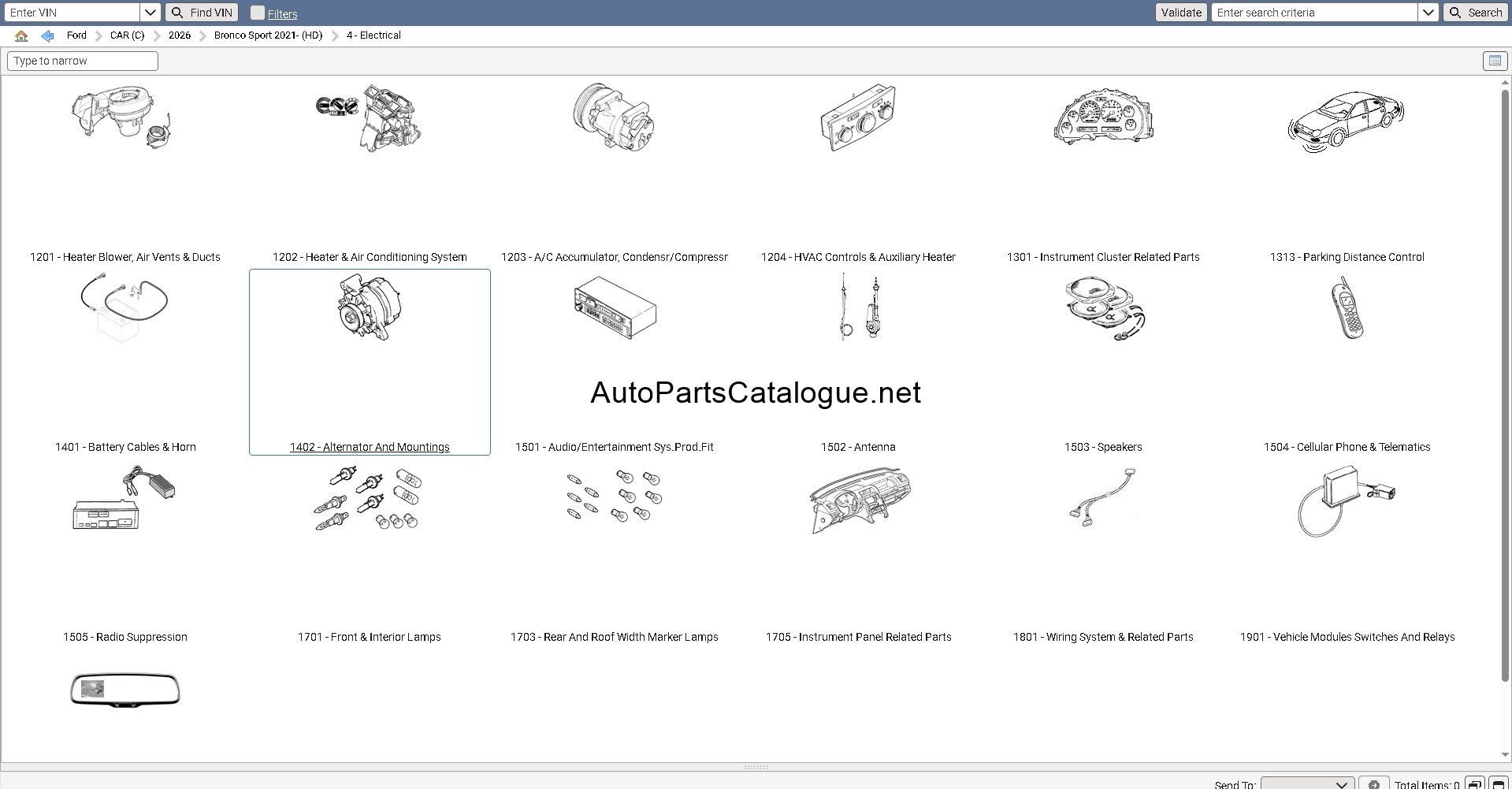This screenshot has height=789, width=1512.
Task: Open the Filters link
Action: click(x=282, y=14)
